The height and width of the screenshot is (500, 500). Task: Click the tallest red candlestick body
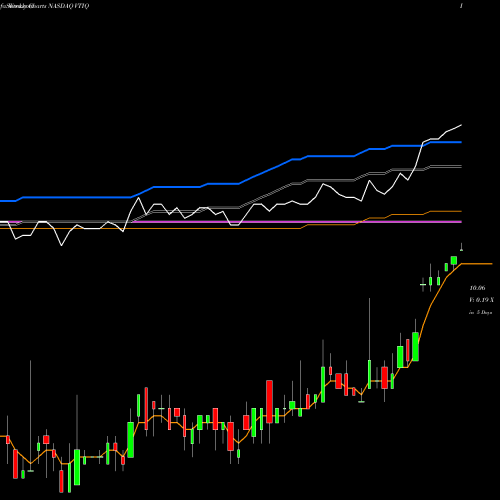coord(269,402)
